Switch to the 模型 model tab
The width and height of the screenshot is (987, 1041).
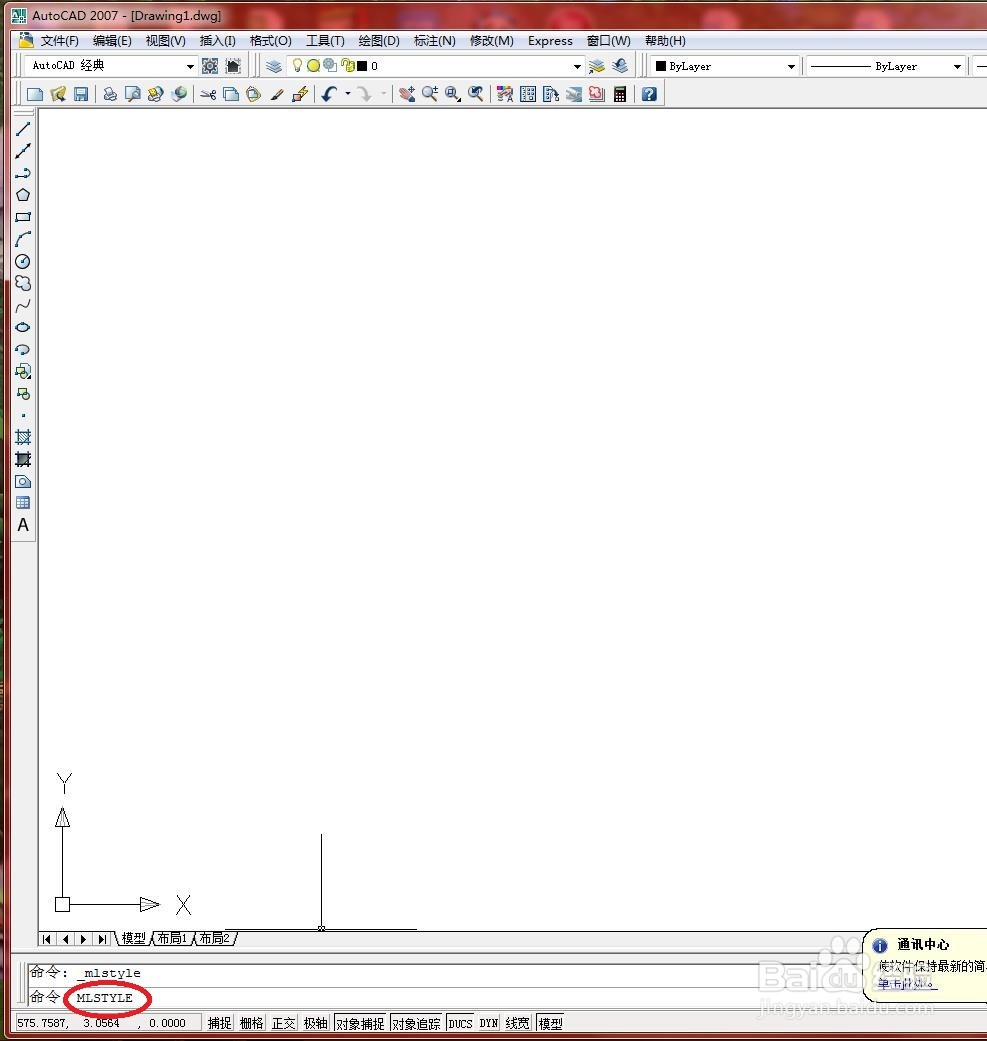point(133,938)
